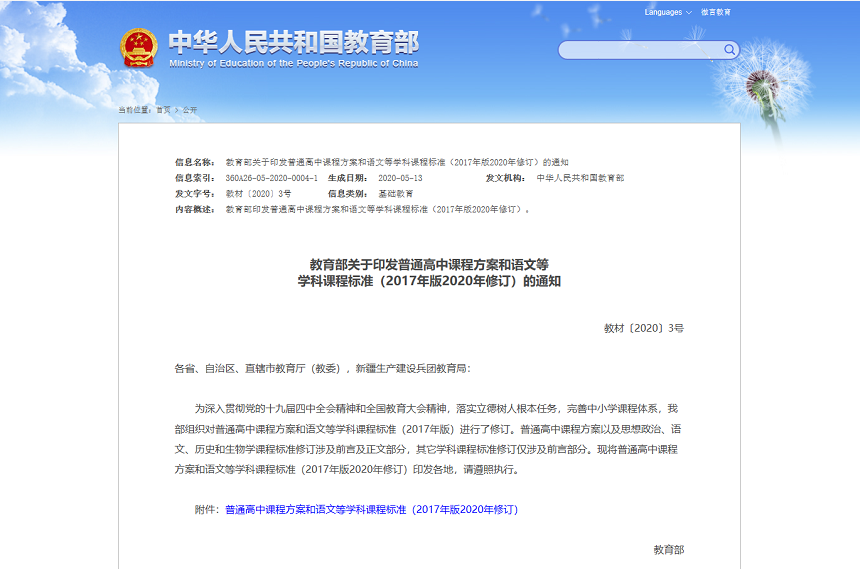The image size is (860, 569).
Task: Open the 微言教育 link
Action: pos(716,12)
